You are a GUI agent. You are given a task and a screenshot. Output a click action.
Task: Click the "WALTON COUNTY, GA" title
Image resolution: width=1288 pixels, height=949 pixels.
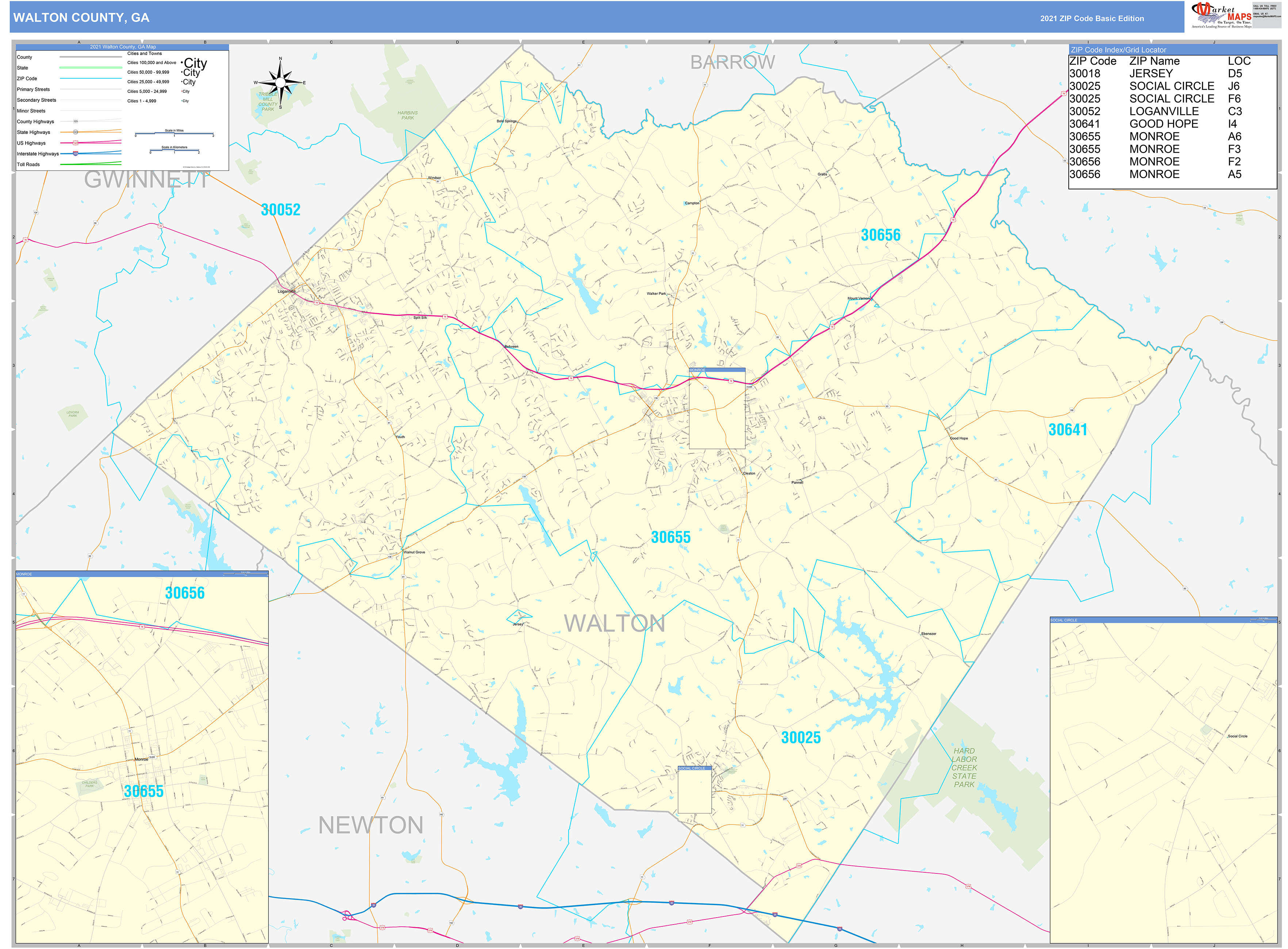click(x=81, y=18)
